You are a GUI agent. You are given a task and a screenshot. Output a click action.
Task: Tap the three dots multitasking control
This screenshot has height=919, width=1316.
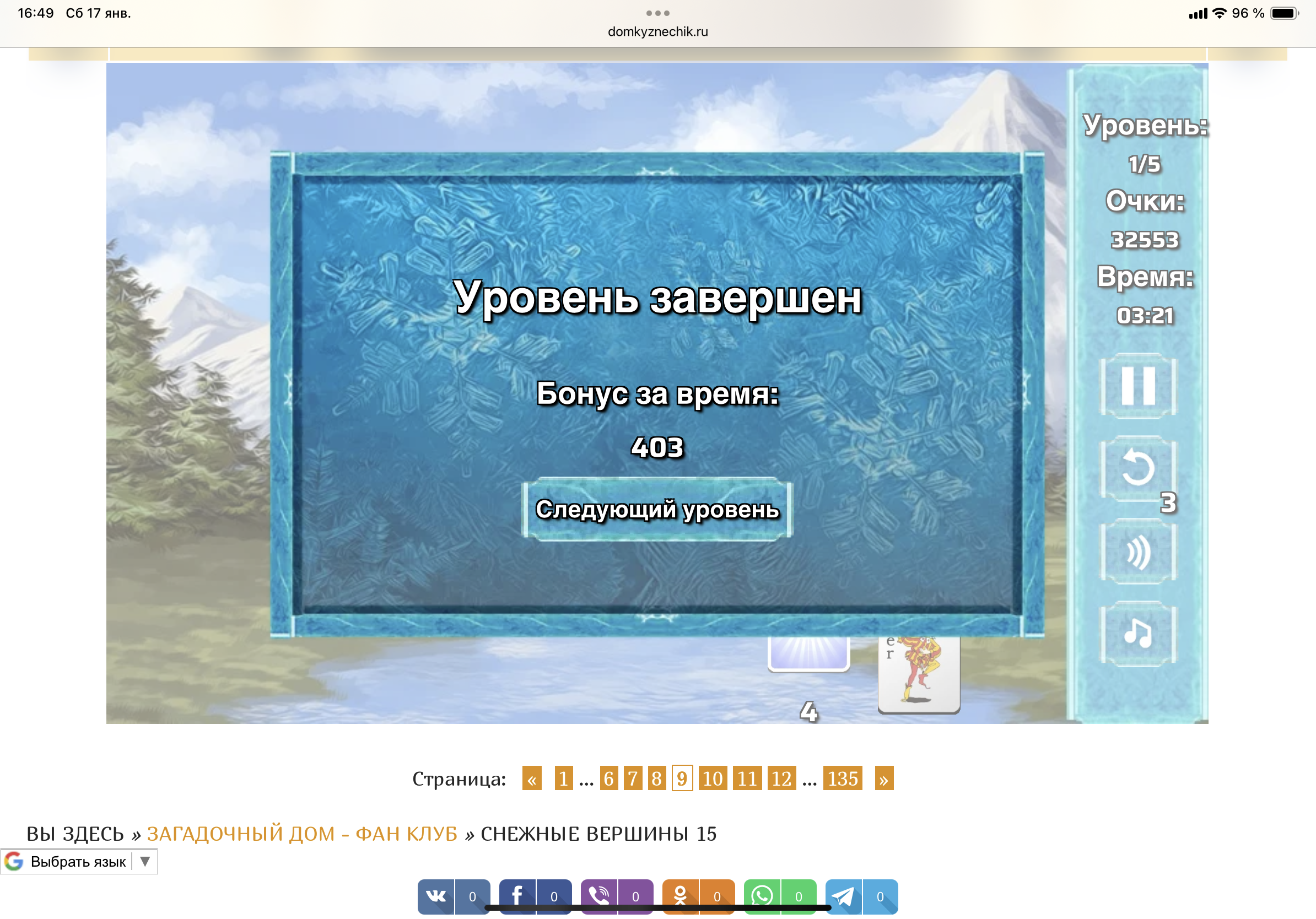point(657,13)
